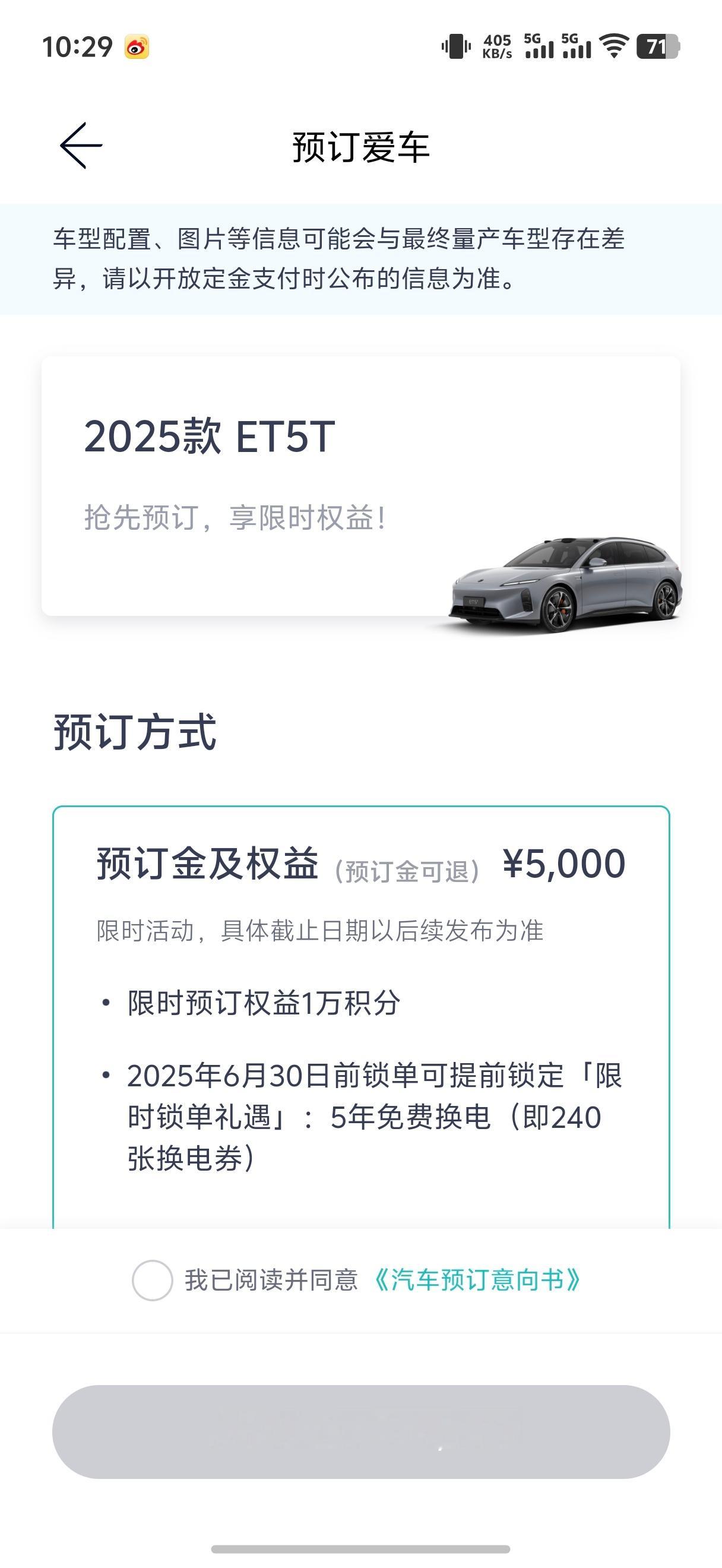The image size is (722, 1568).
Task: Tap the 预订爱车 page title
Action: click(x=362, y=147)
